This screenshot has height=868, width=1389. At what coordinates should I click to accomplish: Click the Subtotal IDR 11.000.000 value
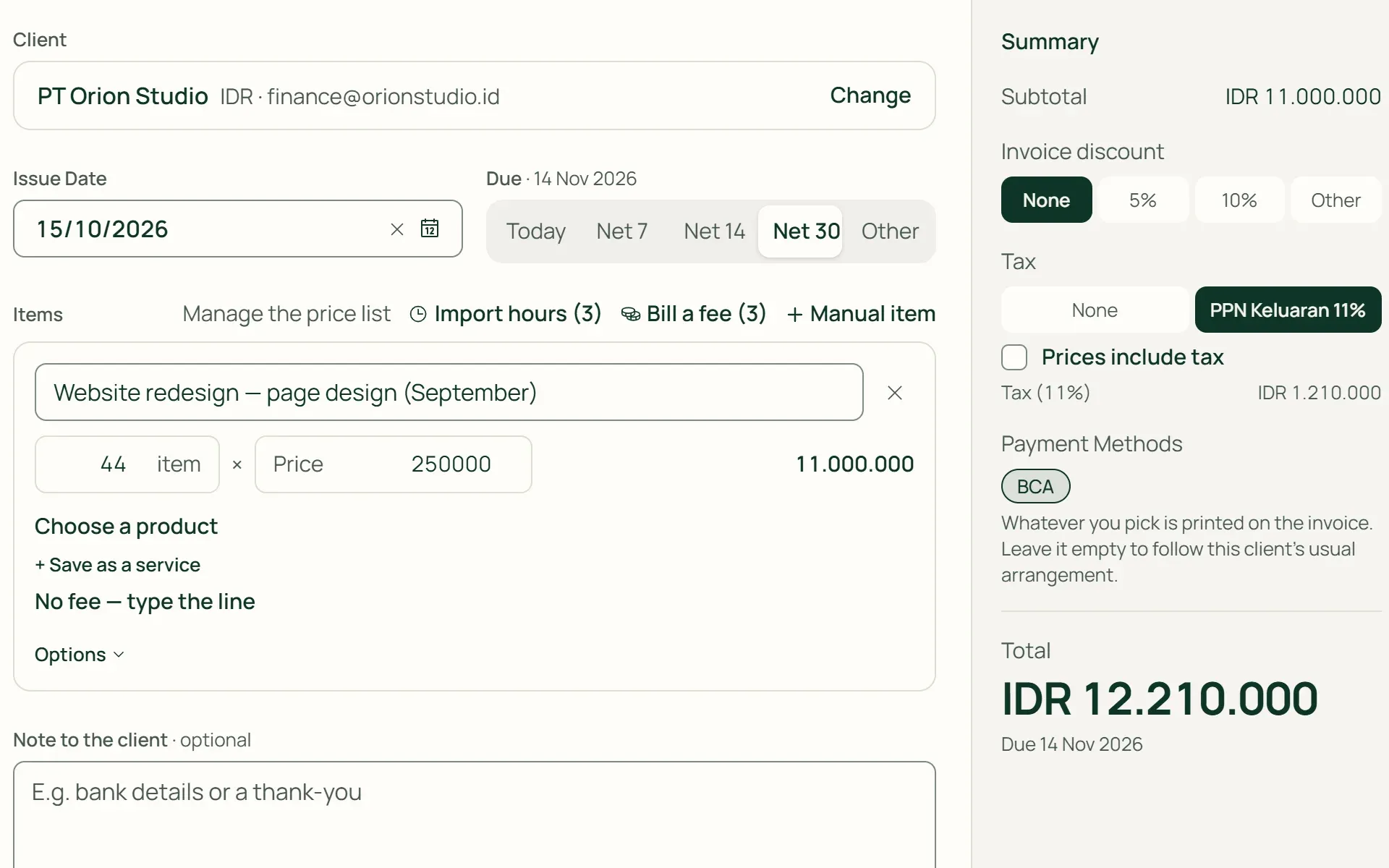(1303, 97)
